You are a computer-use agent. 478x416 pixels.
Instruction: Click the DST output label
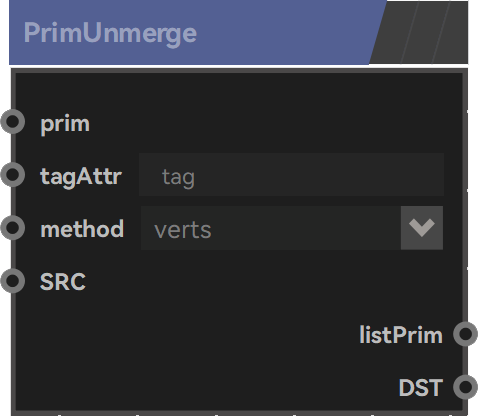click(421, 388)
